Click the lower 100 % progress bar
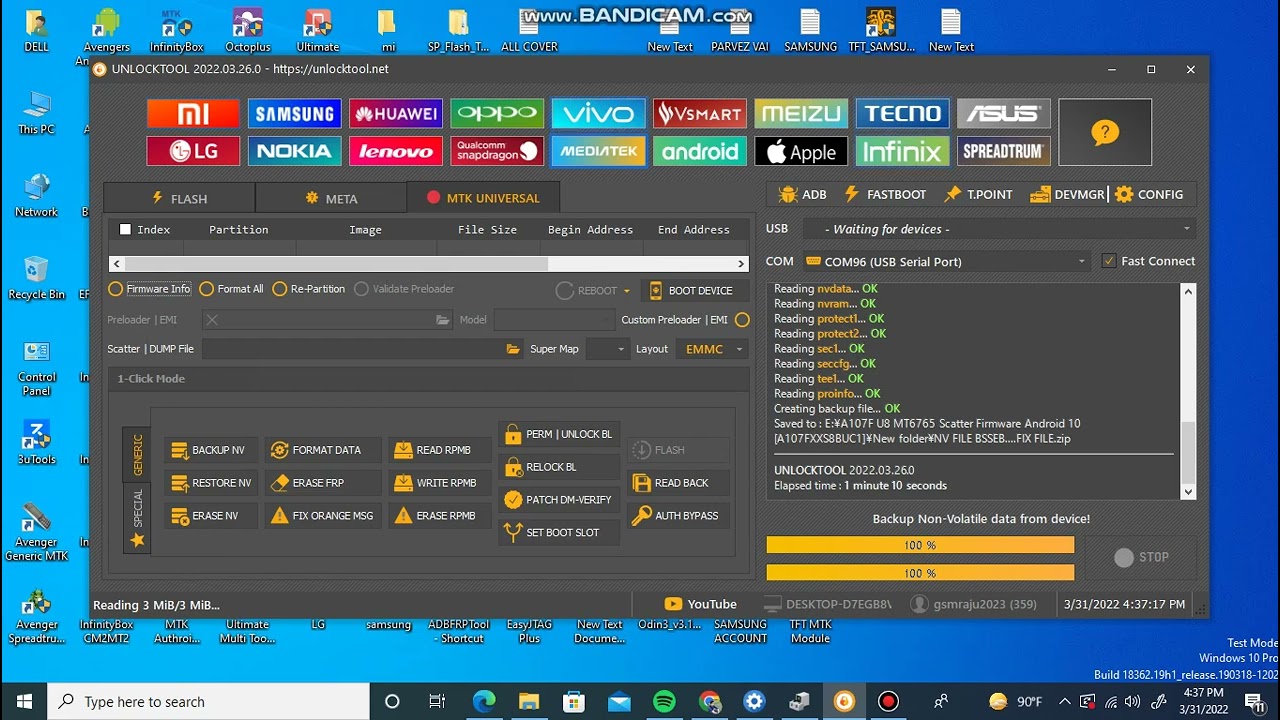 (x=920, y=573)
